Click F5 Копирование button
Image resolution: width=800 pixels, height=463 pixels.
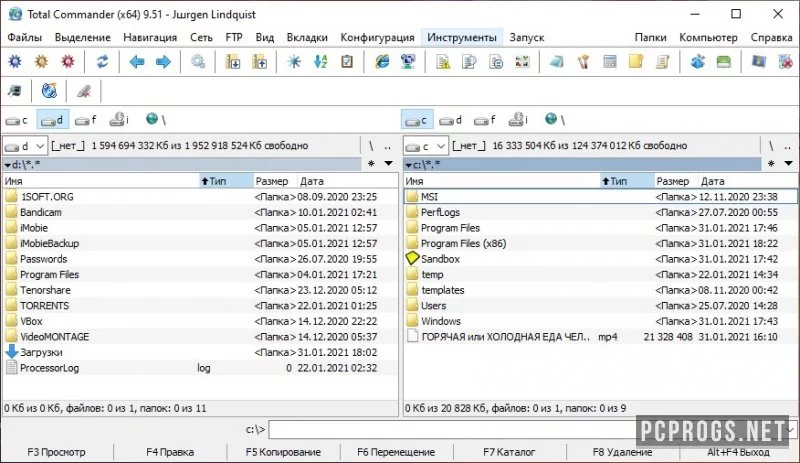coord(283,452)
